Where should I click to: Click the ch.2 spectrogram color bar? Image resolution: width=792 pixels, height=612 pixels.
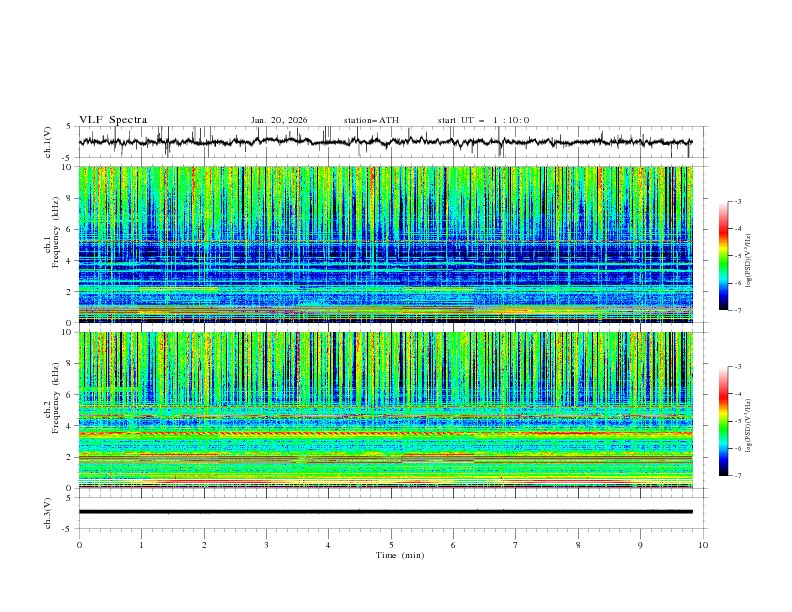[x=724, y=421]
